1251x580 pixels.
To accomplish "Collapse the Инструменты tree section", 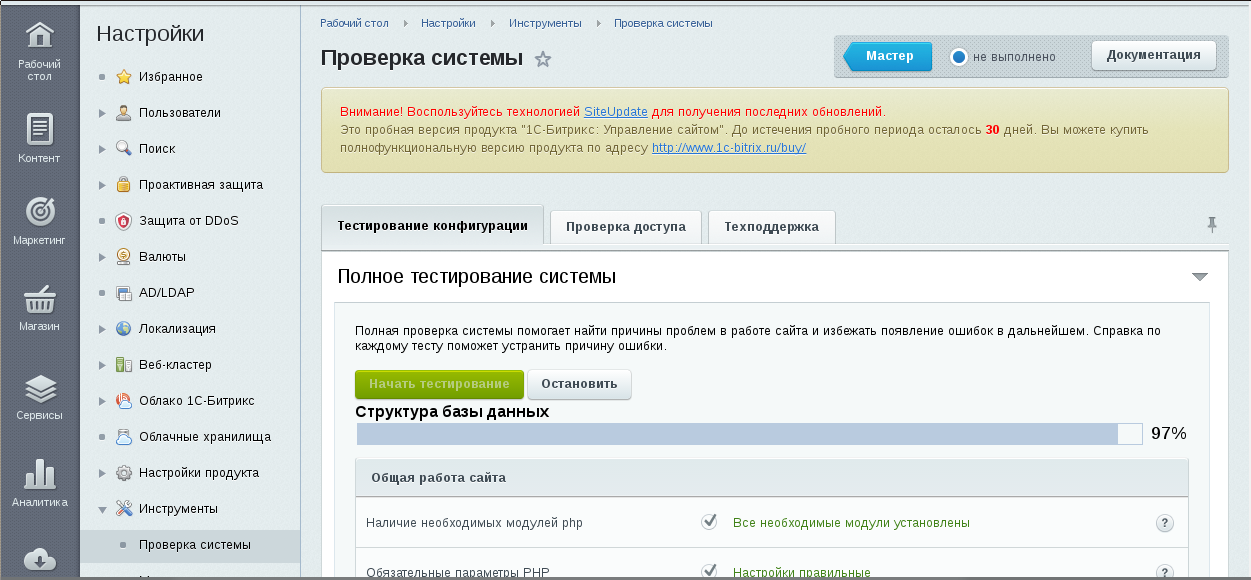I will [x=102, y=509].
